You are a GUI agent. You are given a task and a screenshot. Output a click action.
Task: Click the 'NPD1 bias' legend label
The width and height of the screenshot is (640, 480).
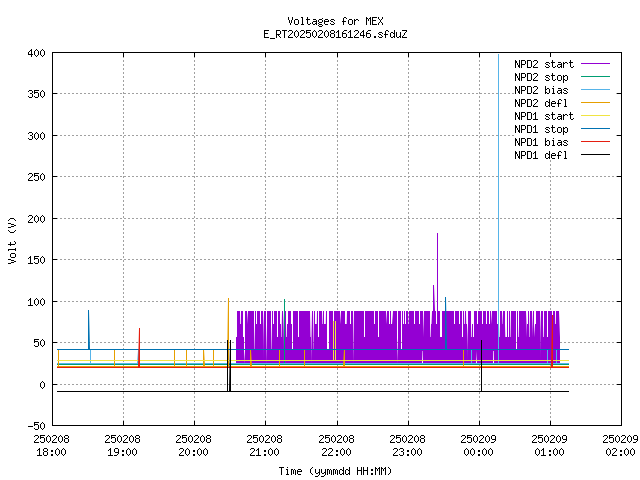(541, 142)
